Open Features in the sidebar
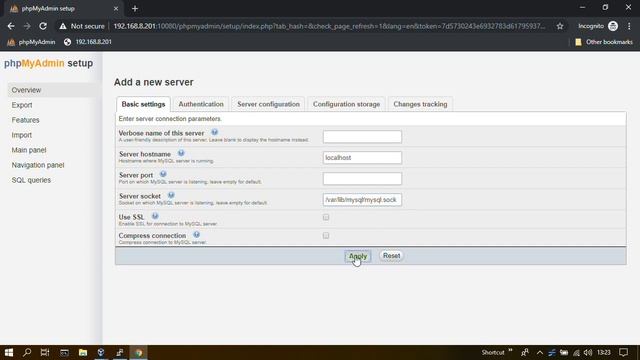640x360 pixels. (25, 120)
